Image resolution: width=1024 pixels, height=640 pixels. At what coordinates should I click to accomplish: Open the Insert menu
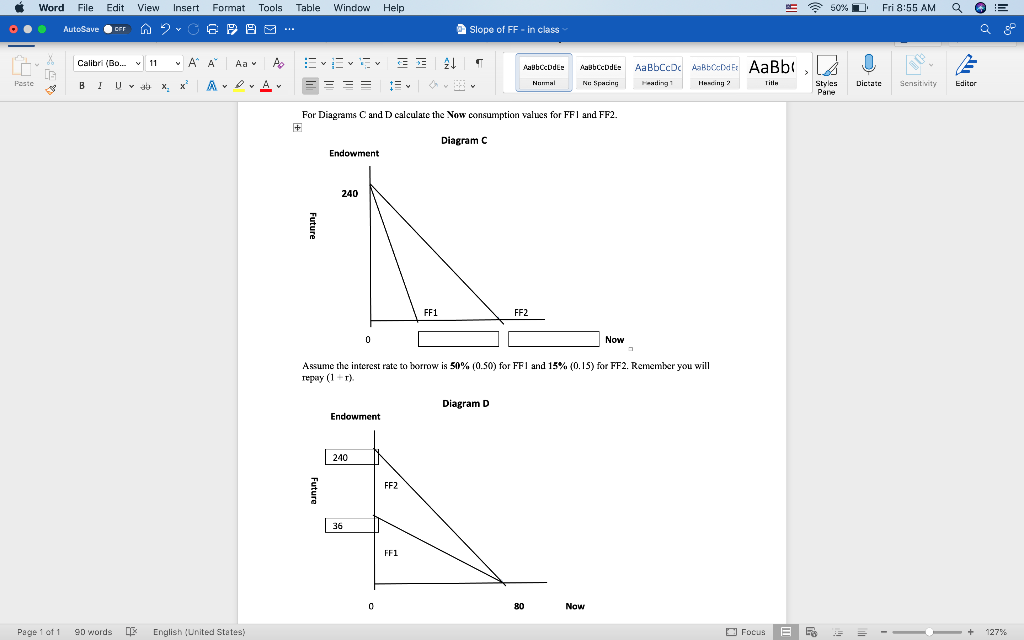point(186,7)
